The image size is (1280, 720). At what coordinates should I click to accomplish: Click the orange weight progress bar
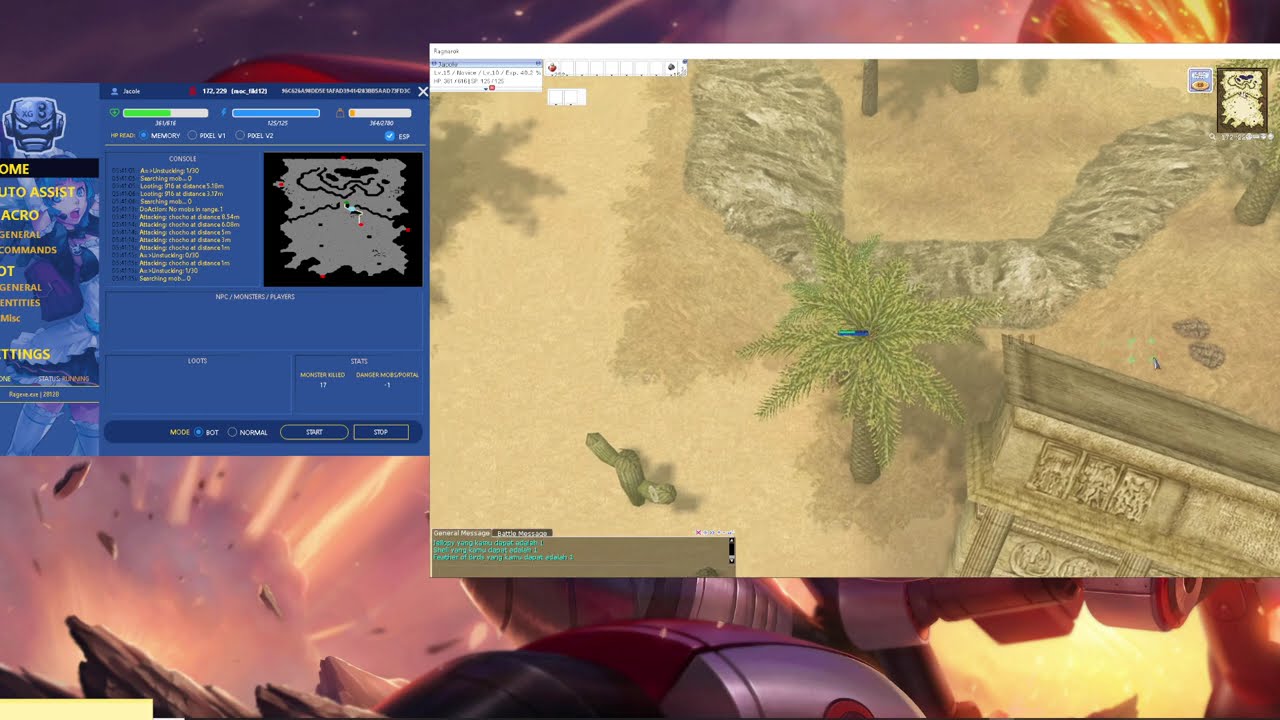380,113
